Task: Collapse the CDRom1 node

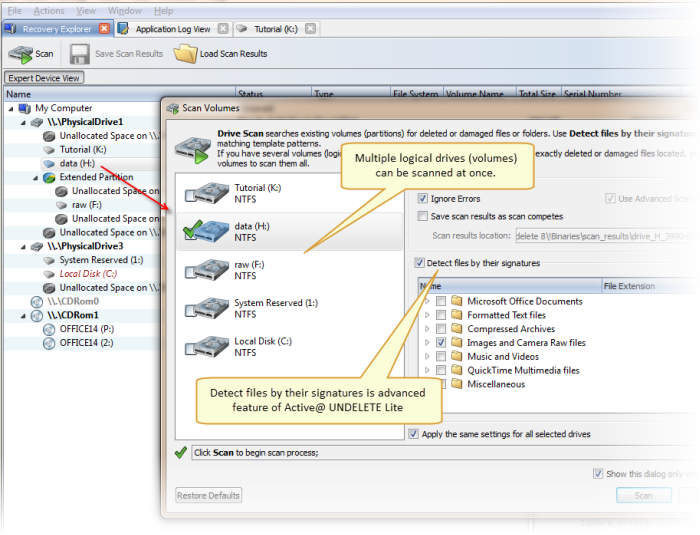Action: [23, 316]
